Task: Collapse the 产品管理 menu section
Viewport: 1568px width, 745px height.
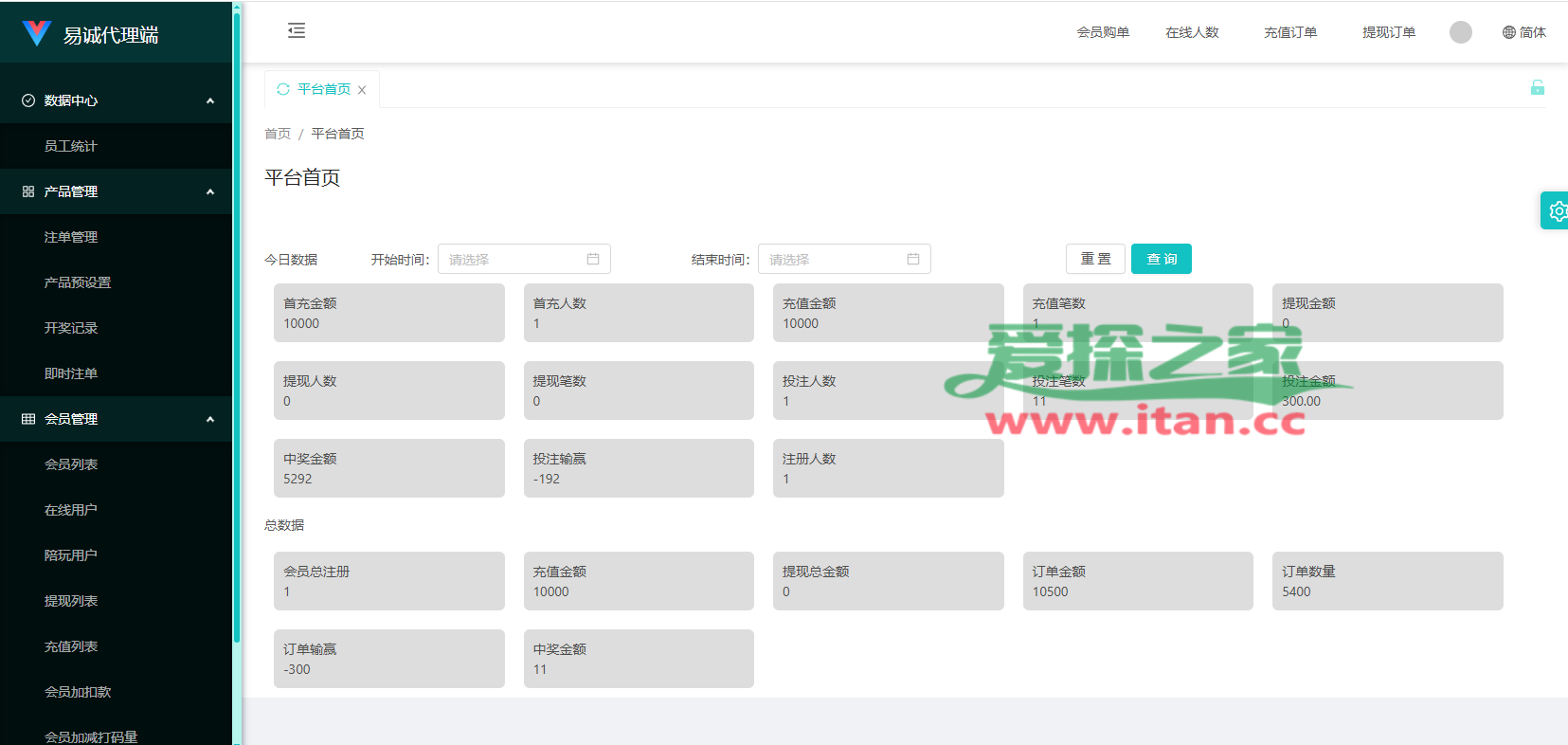Action: pyautogui.click(x=210, y=191)
